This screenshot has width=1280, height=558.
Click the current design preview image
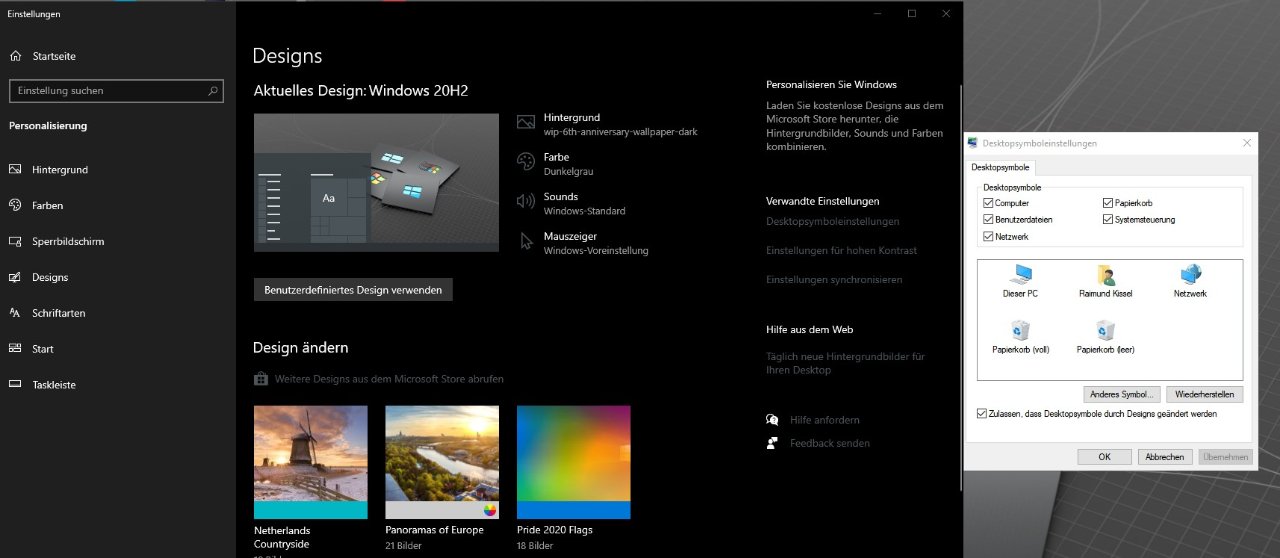pos(376,182)
